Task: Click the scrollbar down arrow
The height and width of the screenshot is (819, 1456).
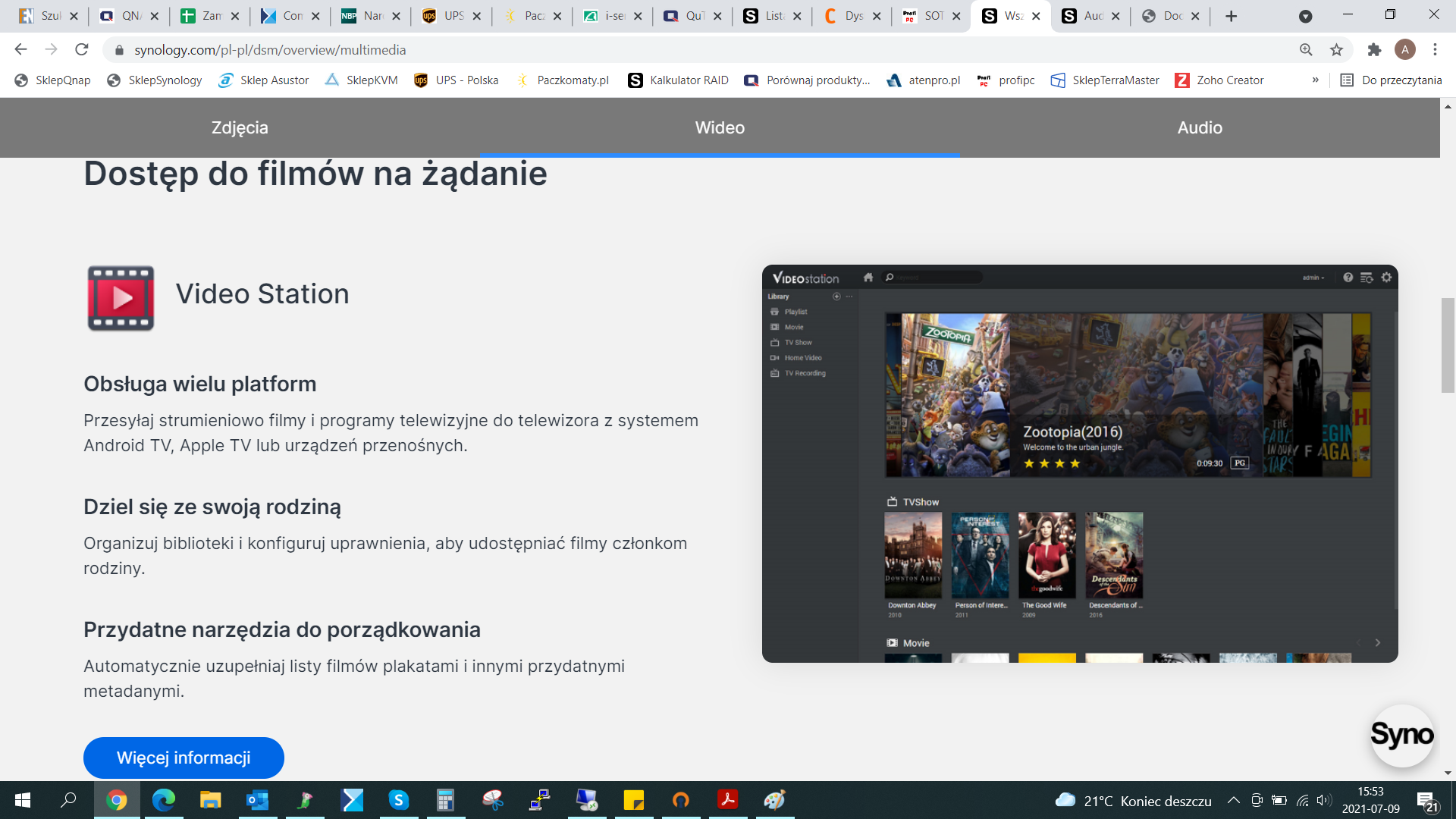Action: pyautogui.click(x=1448, y=773)
